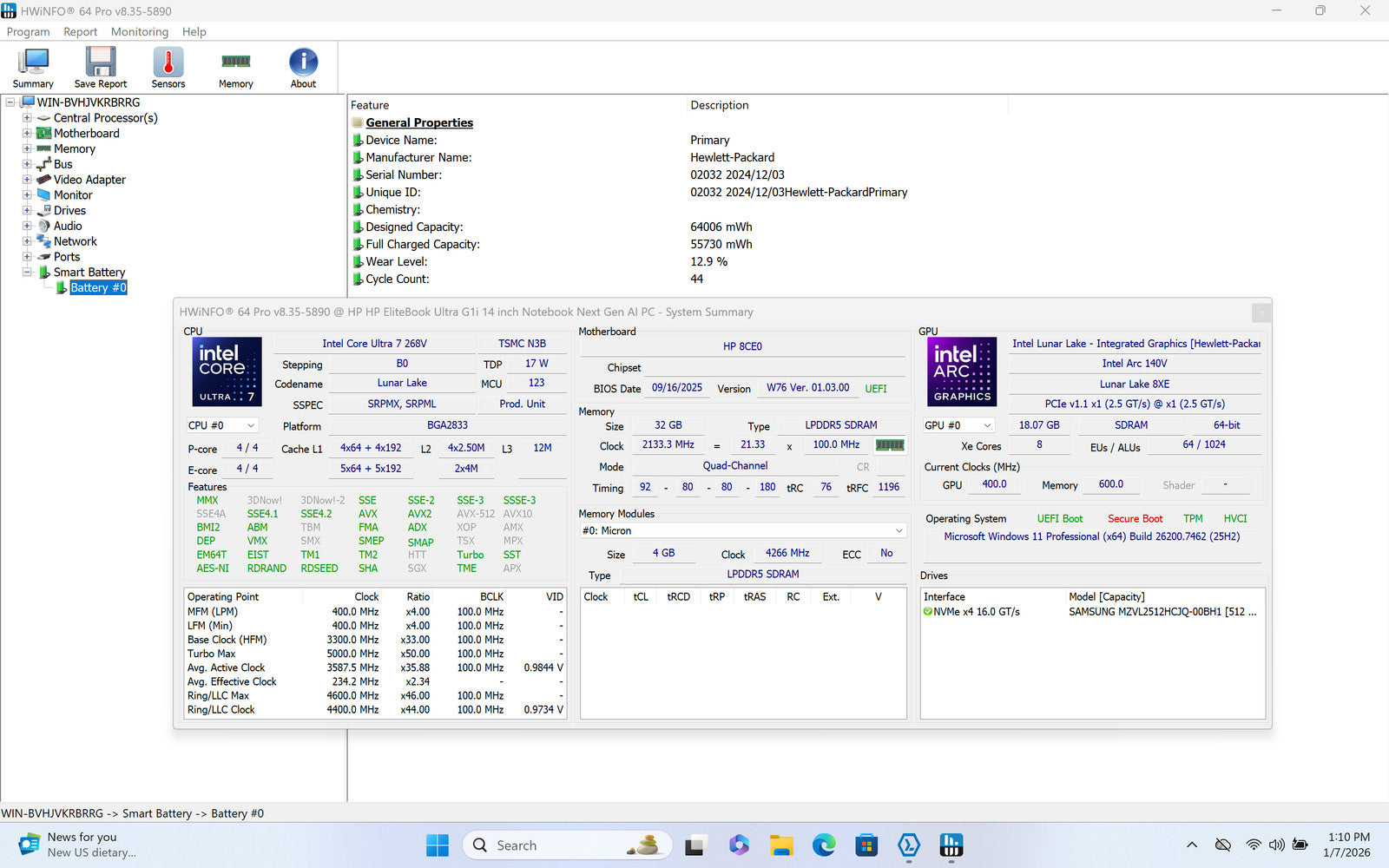Open the CPU #0 selector dropdown
Screen dimensions: 1389x868
pos(222,425)
